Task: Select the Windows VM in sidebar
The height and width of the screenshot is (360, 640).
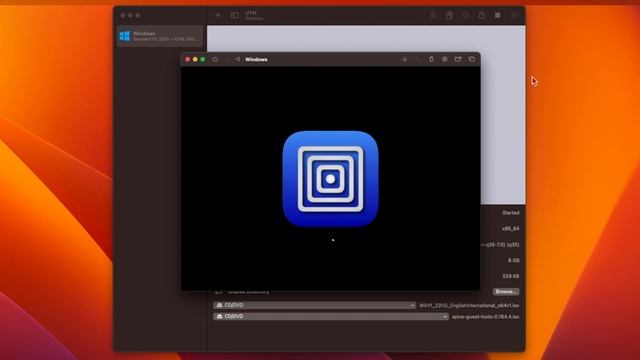Action: click(x=160, y=36)
